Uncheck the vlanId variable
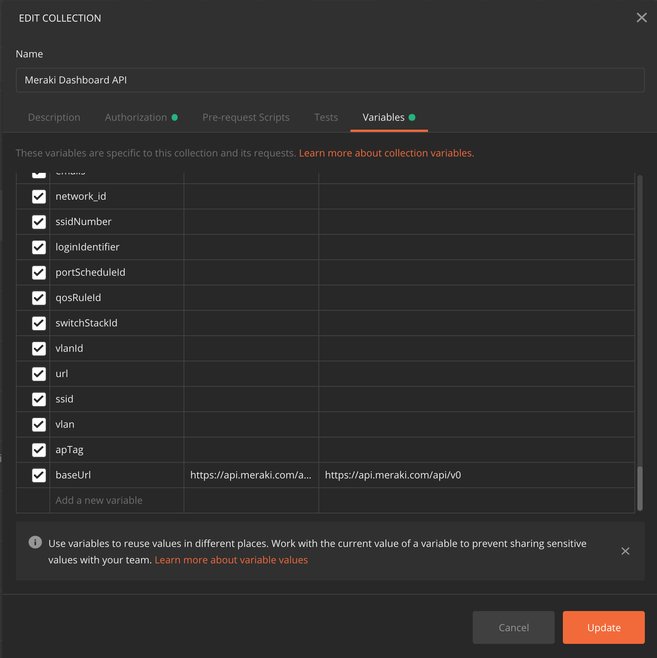Viewport: 657px width, 658px height. pos(39,349)
